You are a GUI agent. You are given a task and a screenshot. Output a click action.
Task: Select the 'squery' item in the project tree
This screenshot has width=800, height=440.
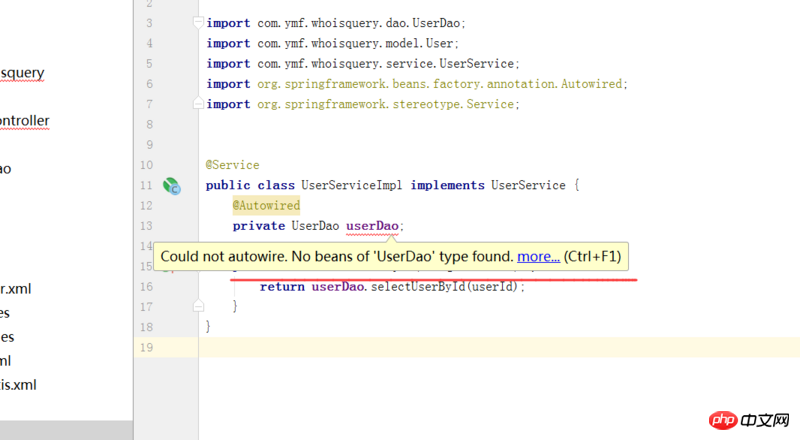(22, 73)
